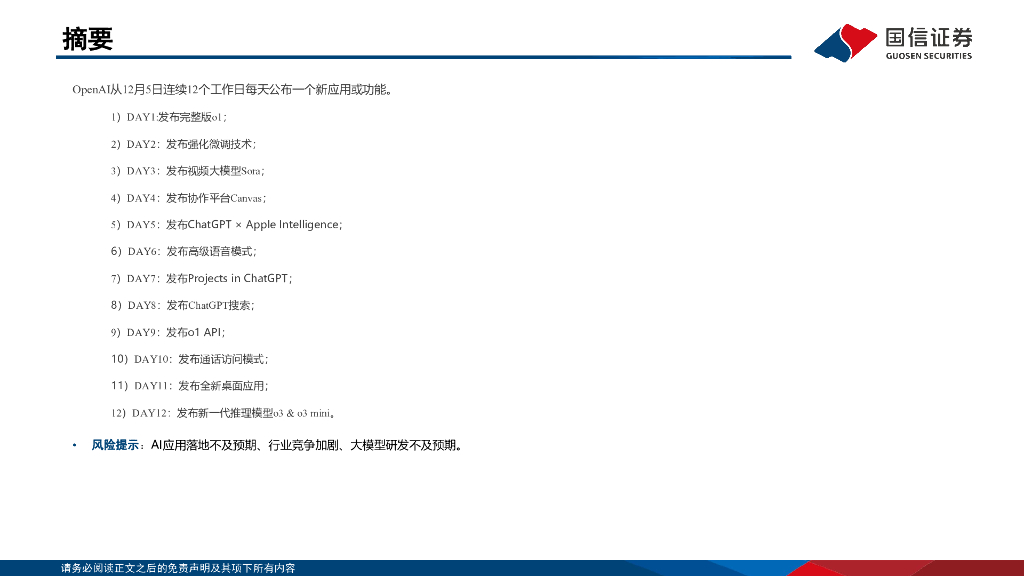Click the 风险提示 warning label
This screenshot has height=576, width=1024.
pyautogui.click(x=112, y=445)
